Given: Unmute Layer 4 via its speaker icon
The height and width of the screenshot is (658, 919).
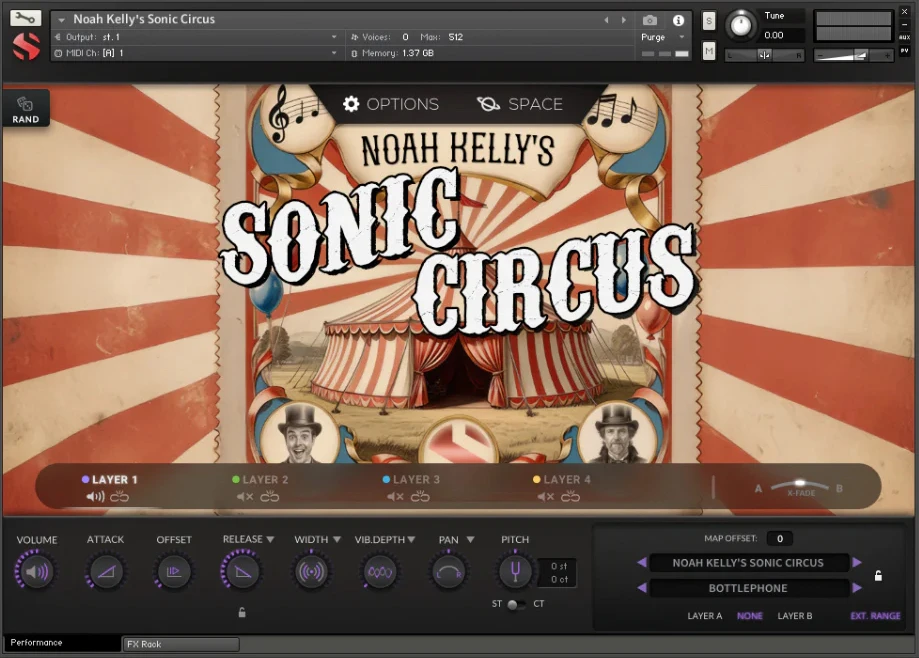Looking at the screenshot, I should click(546, 497).
